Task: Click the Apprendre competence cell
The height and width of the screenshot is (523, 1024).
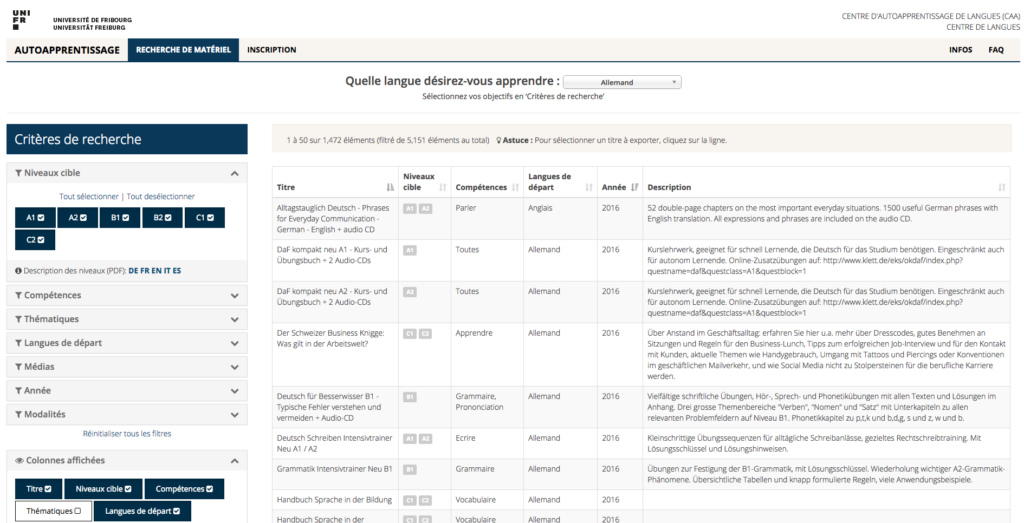Action: pos(487,355)
